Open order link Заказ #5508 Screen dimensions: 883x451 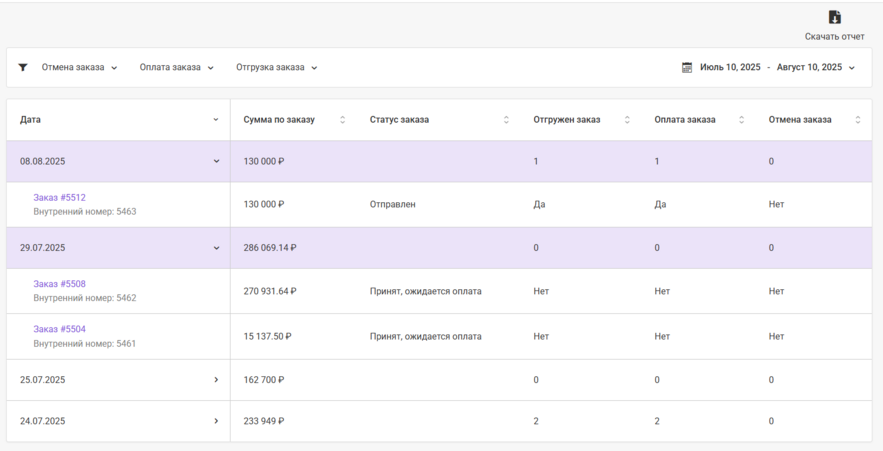click(x=59, y=284)
